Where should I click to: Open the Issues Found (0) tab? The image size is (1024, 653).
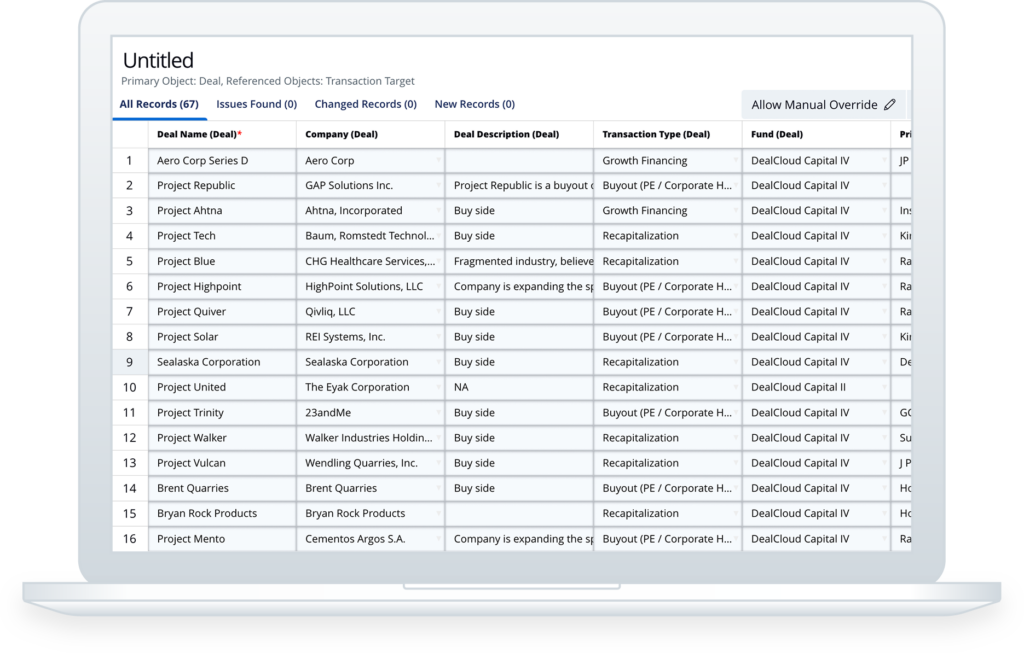click(257, 104)
